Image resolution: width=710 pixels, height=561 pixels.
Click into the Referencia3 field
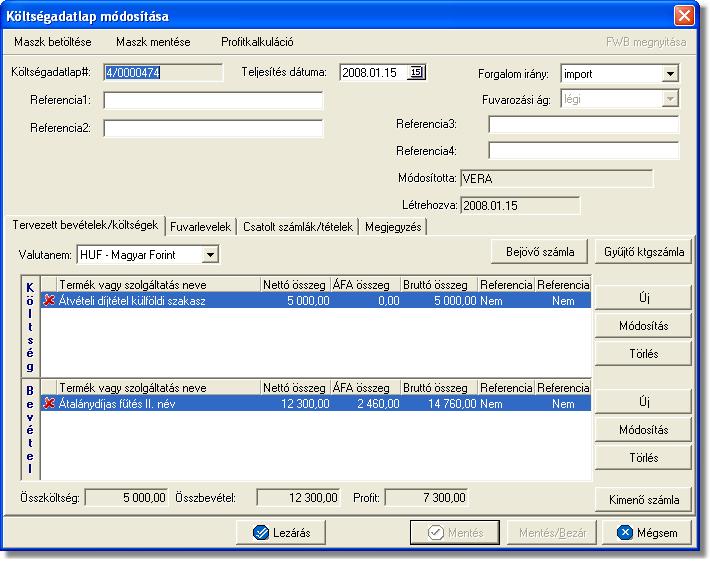point(584,124)
